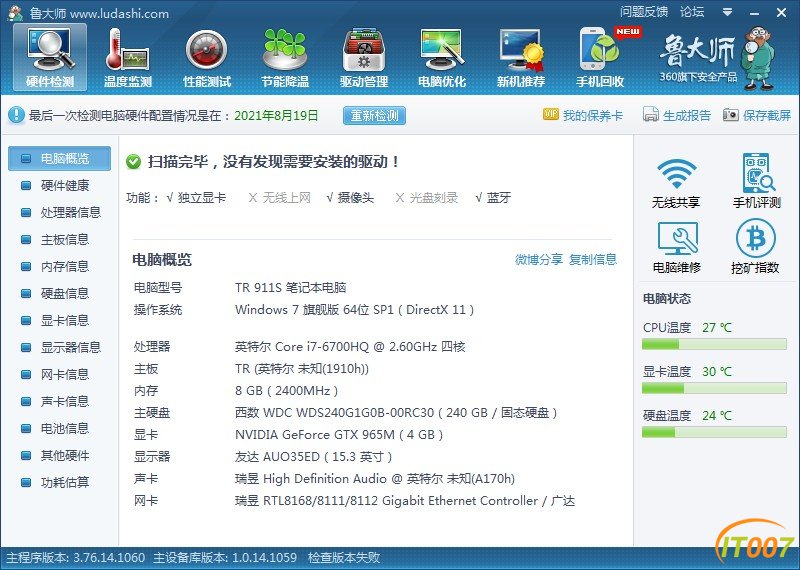The width and height of the screenshot is (800, 570).
Task: Open 手机回收 phone recycling
Action: [600, 58]
